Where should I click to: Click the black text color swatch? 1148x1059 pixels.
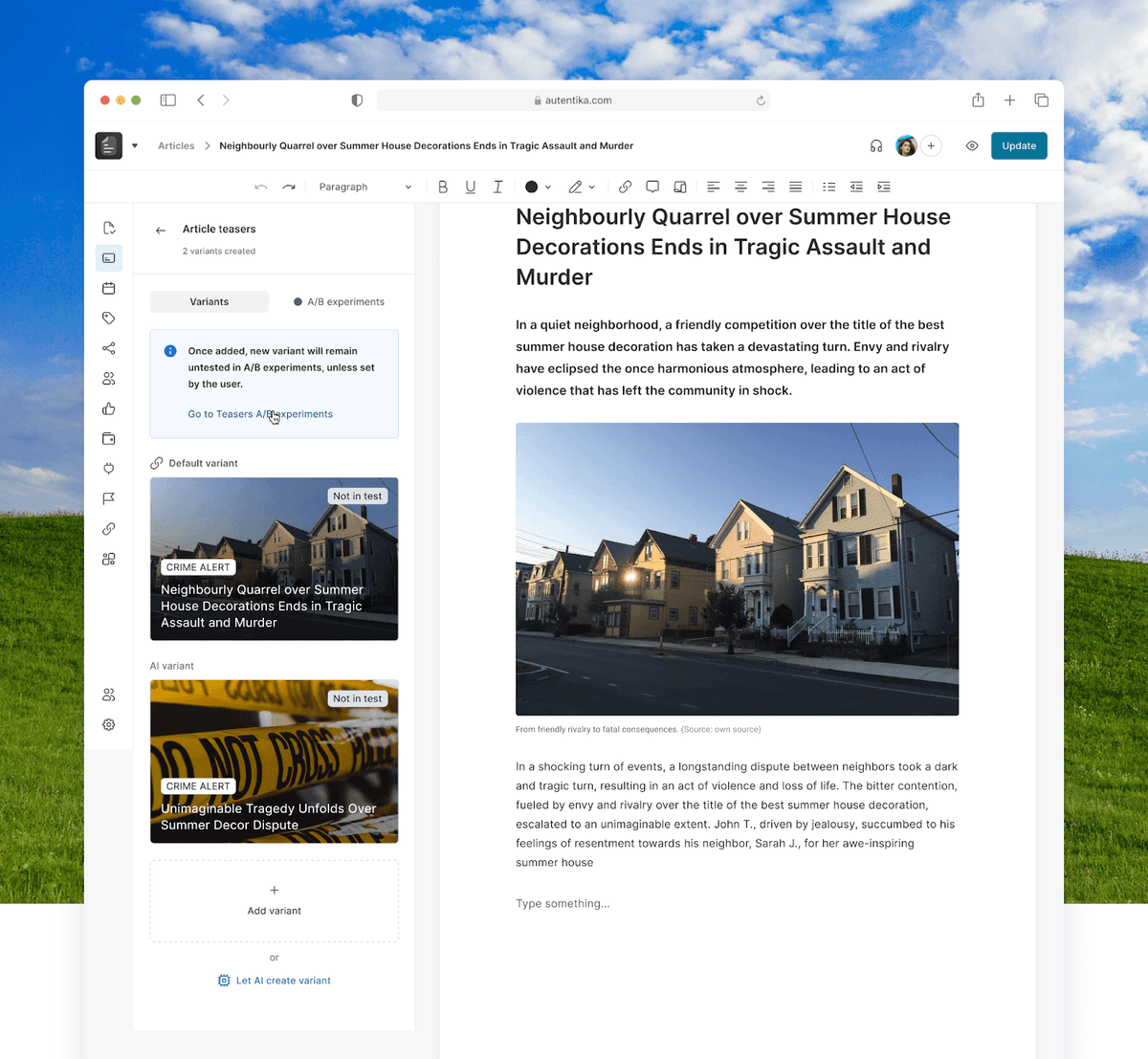532,187
